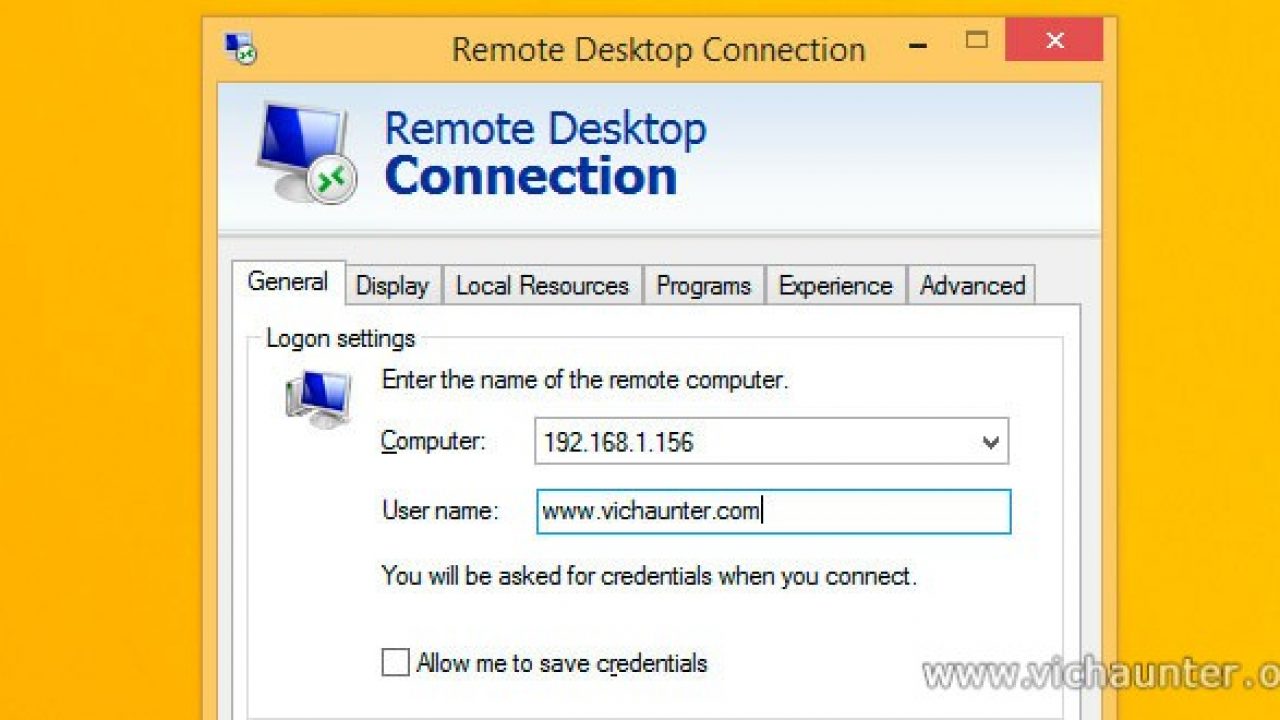Enable Allow me to save credentials

coord(396,662)
